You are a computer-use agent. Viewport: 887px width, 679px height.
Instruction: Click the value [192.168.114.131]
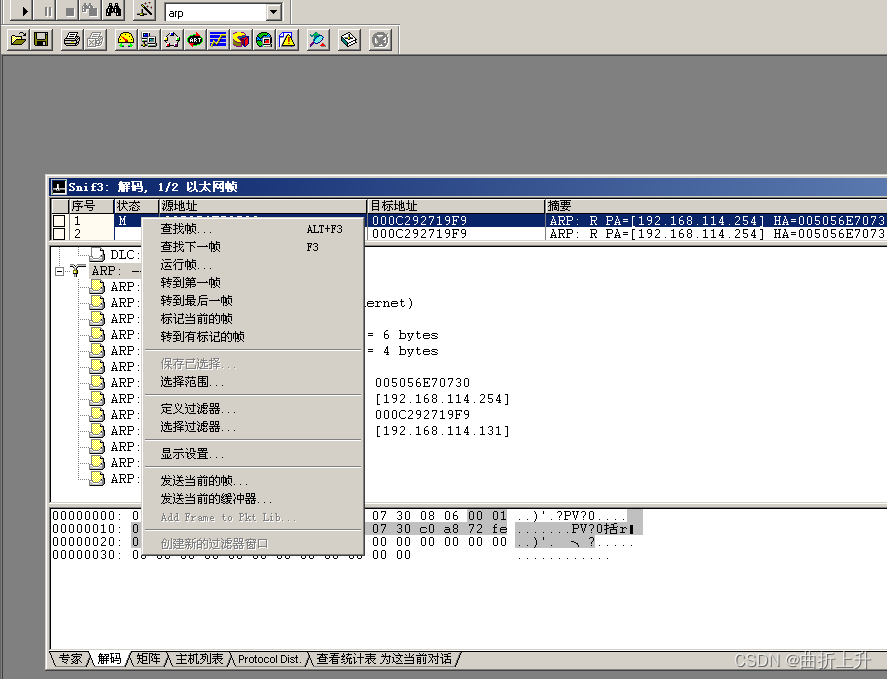442,431
